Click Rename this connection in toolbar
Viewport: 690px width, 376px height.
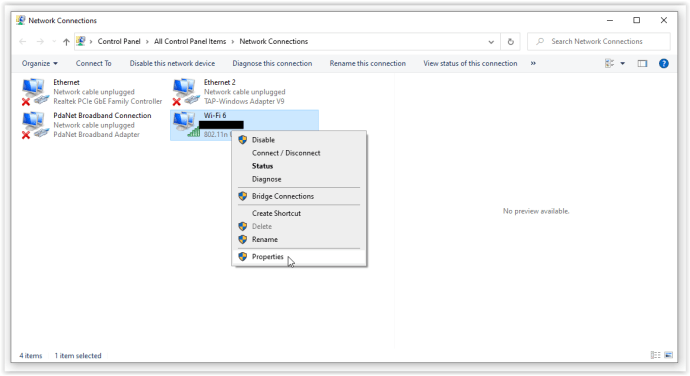pos(367,63)
